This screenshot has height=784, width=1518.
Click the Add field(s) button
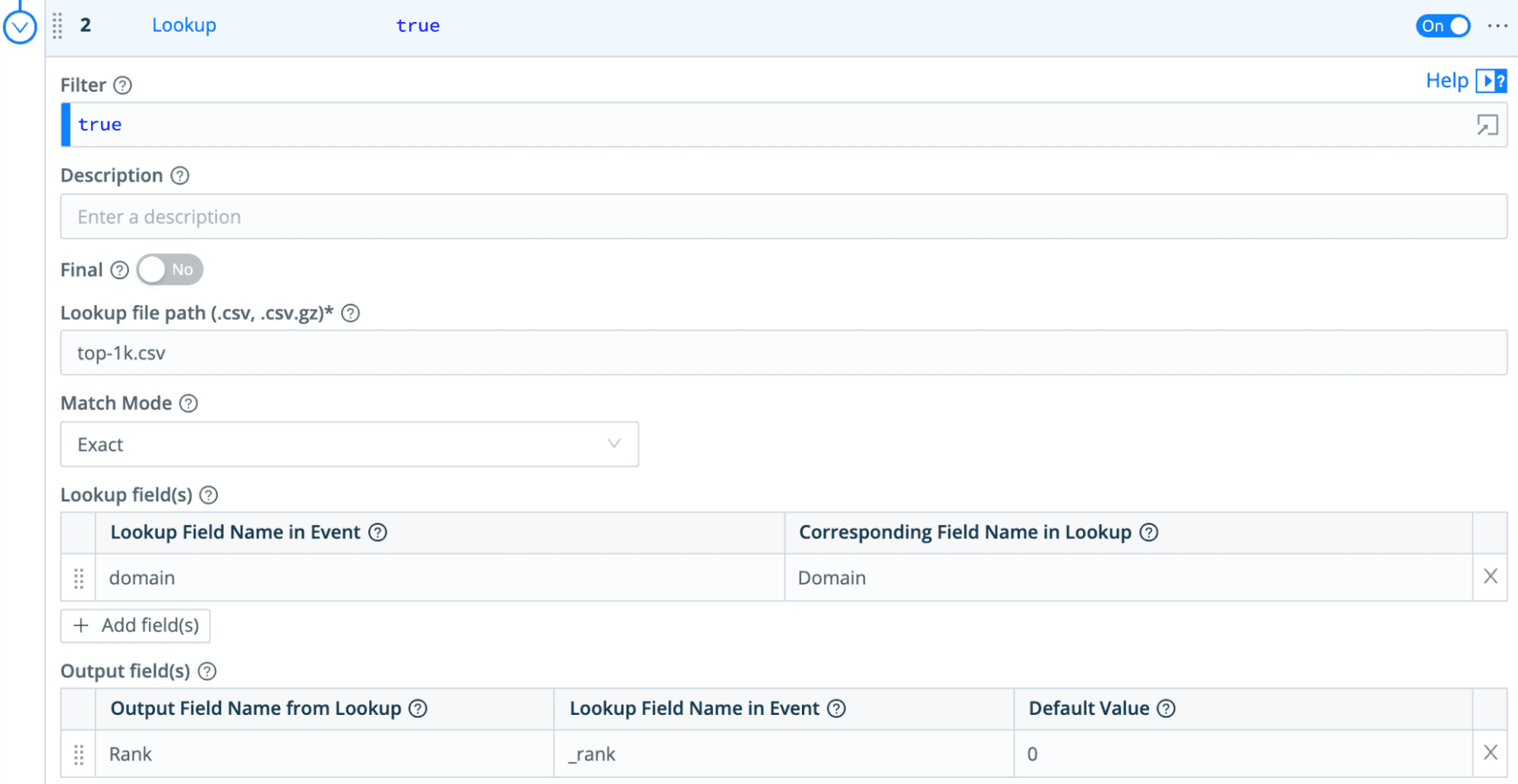tap(135, 625)
